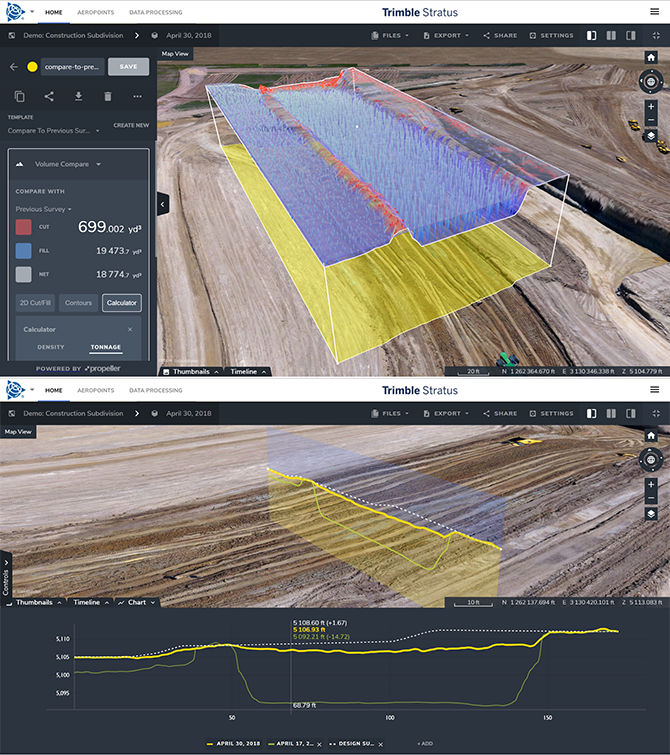The height and width of the screenshot is (755, 670).
Task: Toggle the Contours display option
Action: [x=79, y=303]
